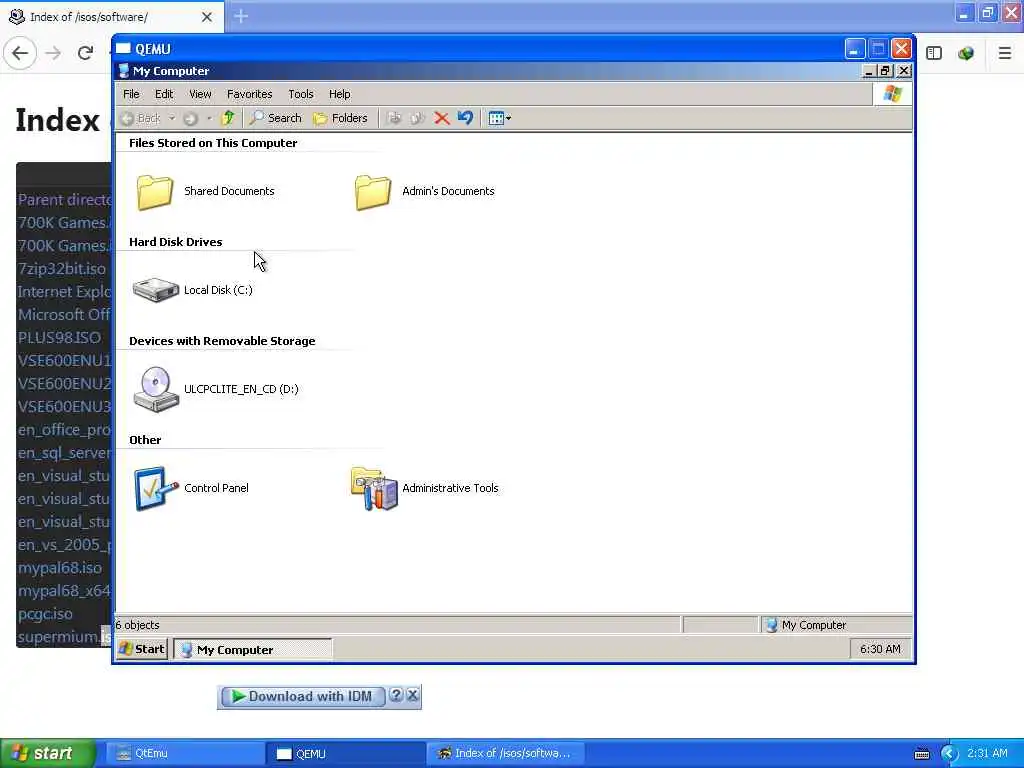The width and height of the screenshot is (1024, 768).
Task: Open the File menu
Action: (x=131, y=94)
